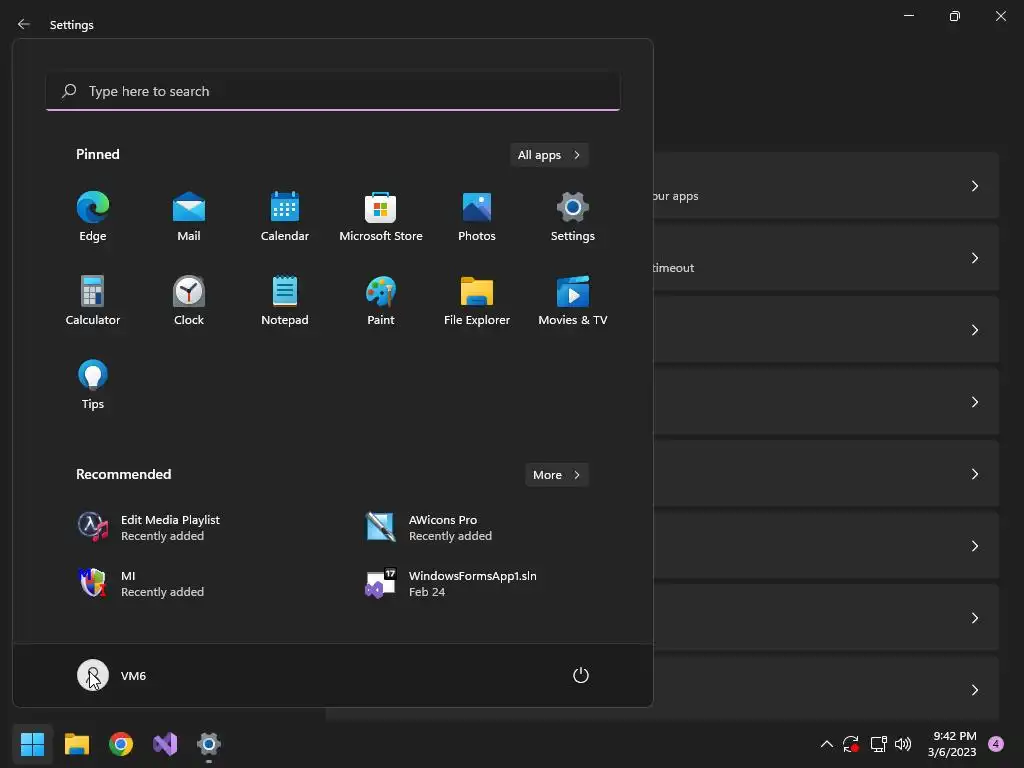Click the power button in Start menu

click(x=581, y=675)
